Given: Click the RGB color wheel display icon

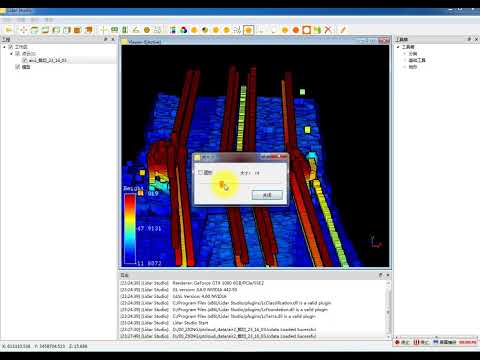Looking at the screenshot, I should pyautogui.click(x=183, y=30).
